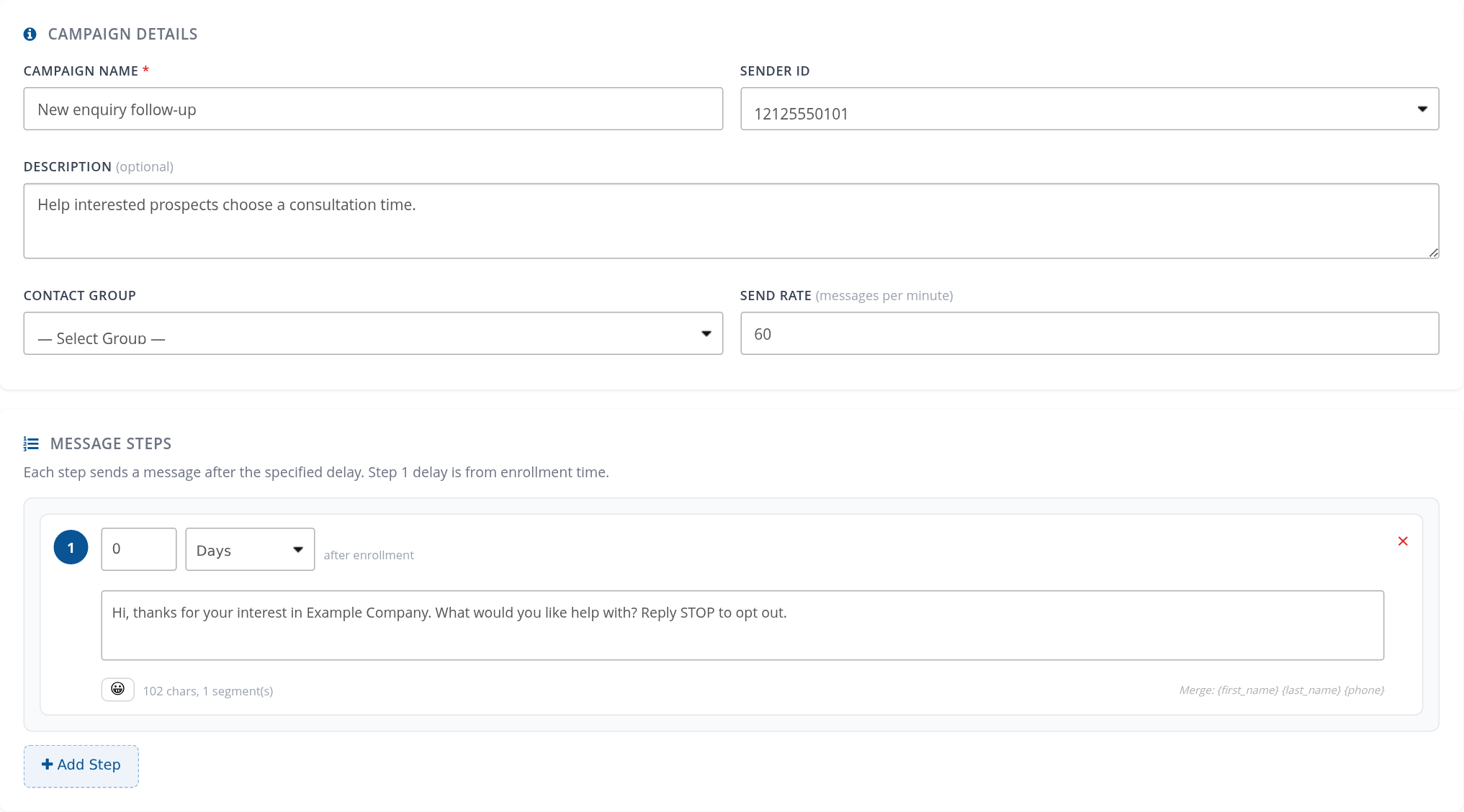Viewport: 1464px width, 812px height.
Task: Click the '102 chars, 1 segment(s)' counter
Action: tap(208, 691)
